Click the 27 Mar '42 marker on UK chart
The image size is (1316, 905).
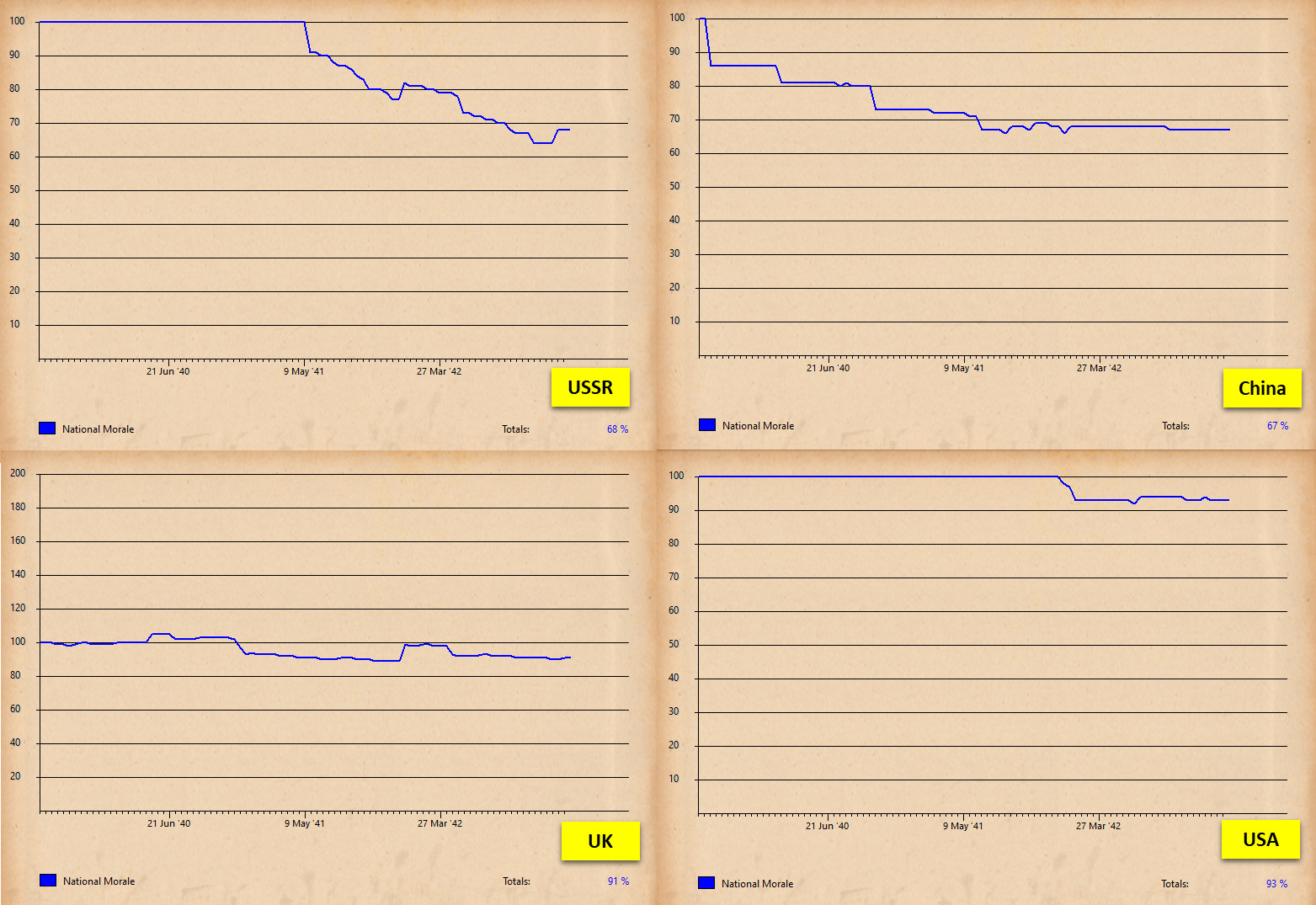pos(440,823)
